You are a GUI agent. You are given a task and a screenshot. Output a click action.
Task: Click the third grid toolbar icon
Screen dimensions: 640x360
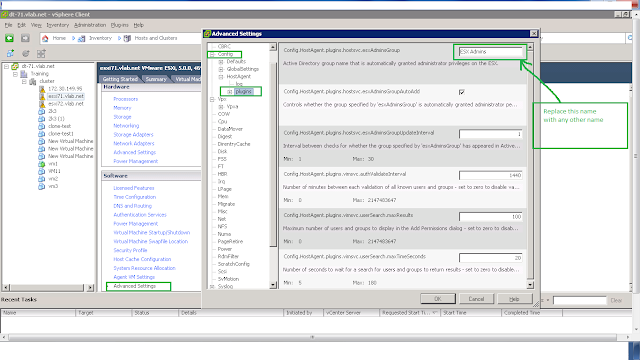[x=41, y=53]
